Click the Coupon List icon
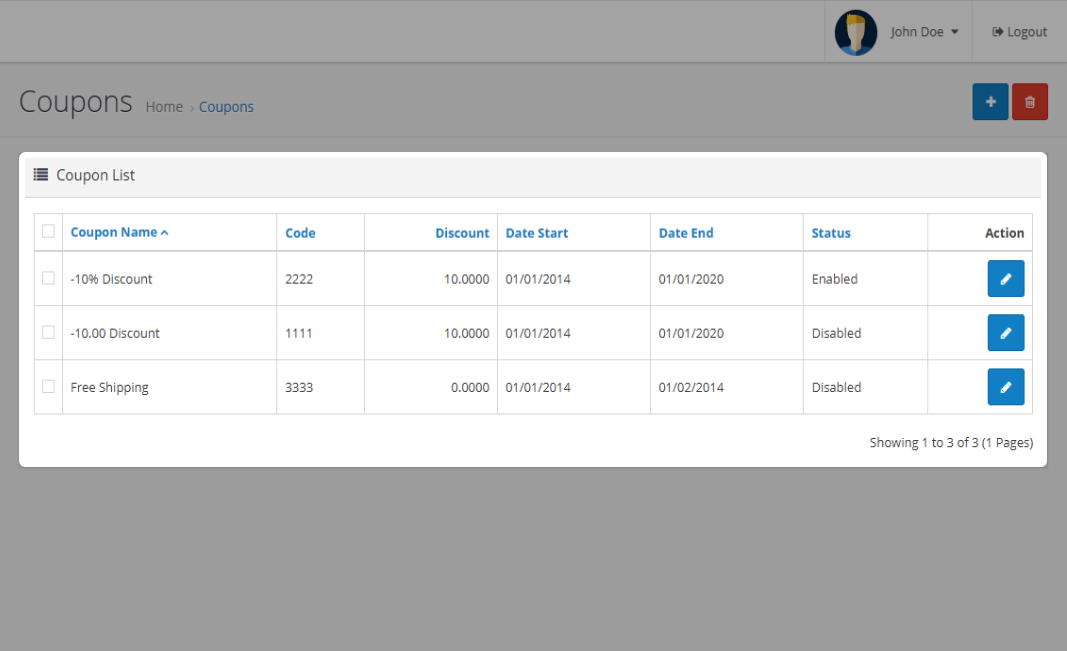The image size is (1067, 651). click(x=41, y=175)
